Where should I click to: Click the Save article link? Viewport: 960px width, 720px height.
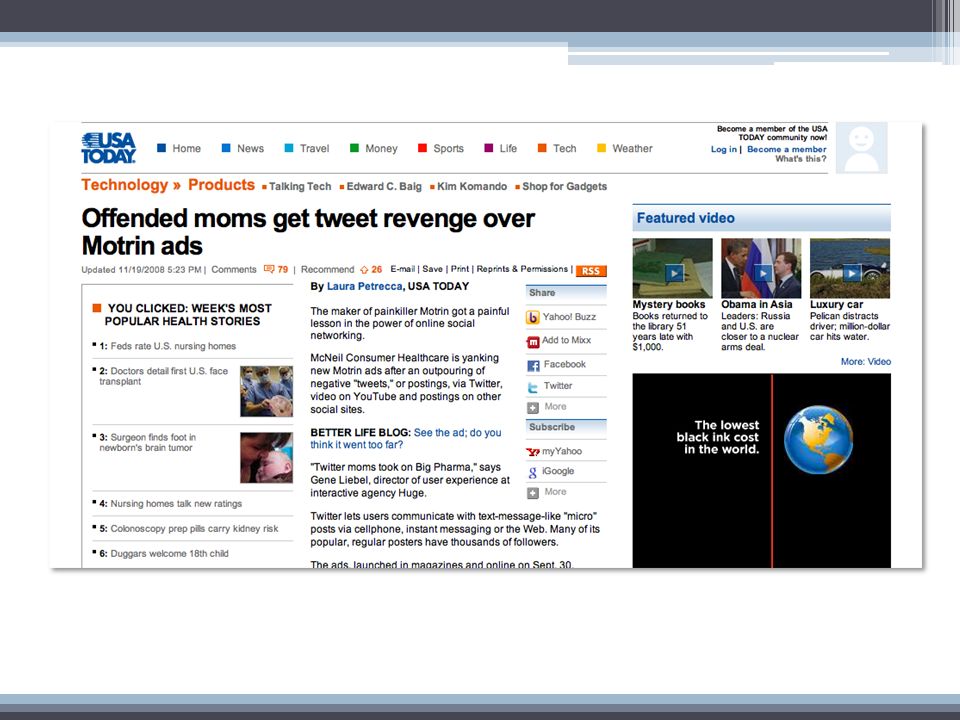pyautogui.click(x=432, y=269)
